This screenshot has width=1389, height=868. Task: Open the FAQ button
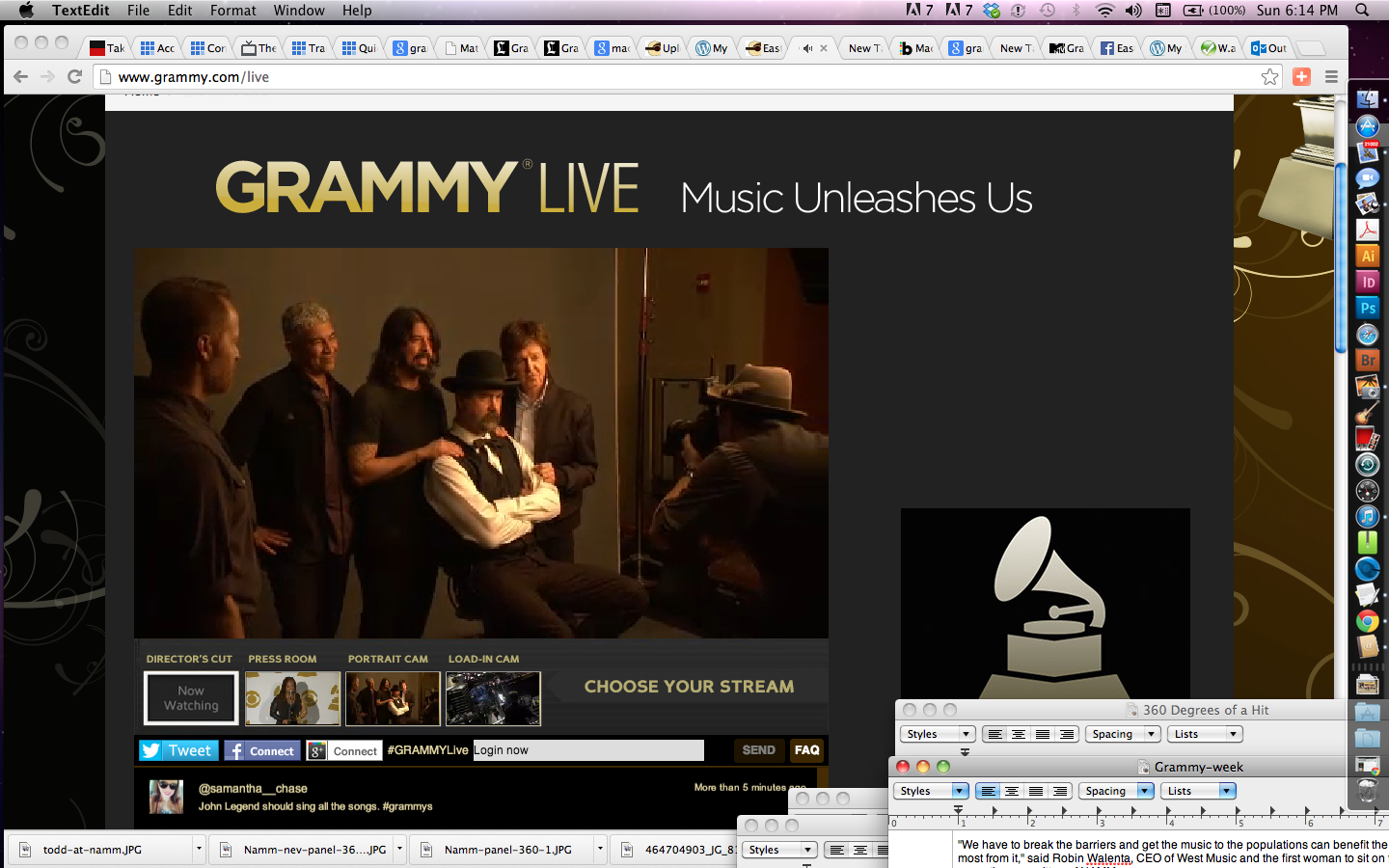807,750
